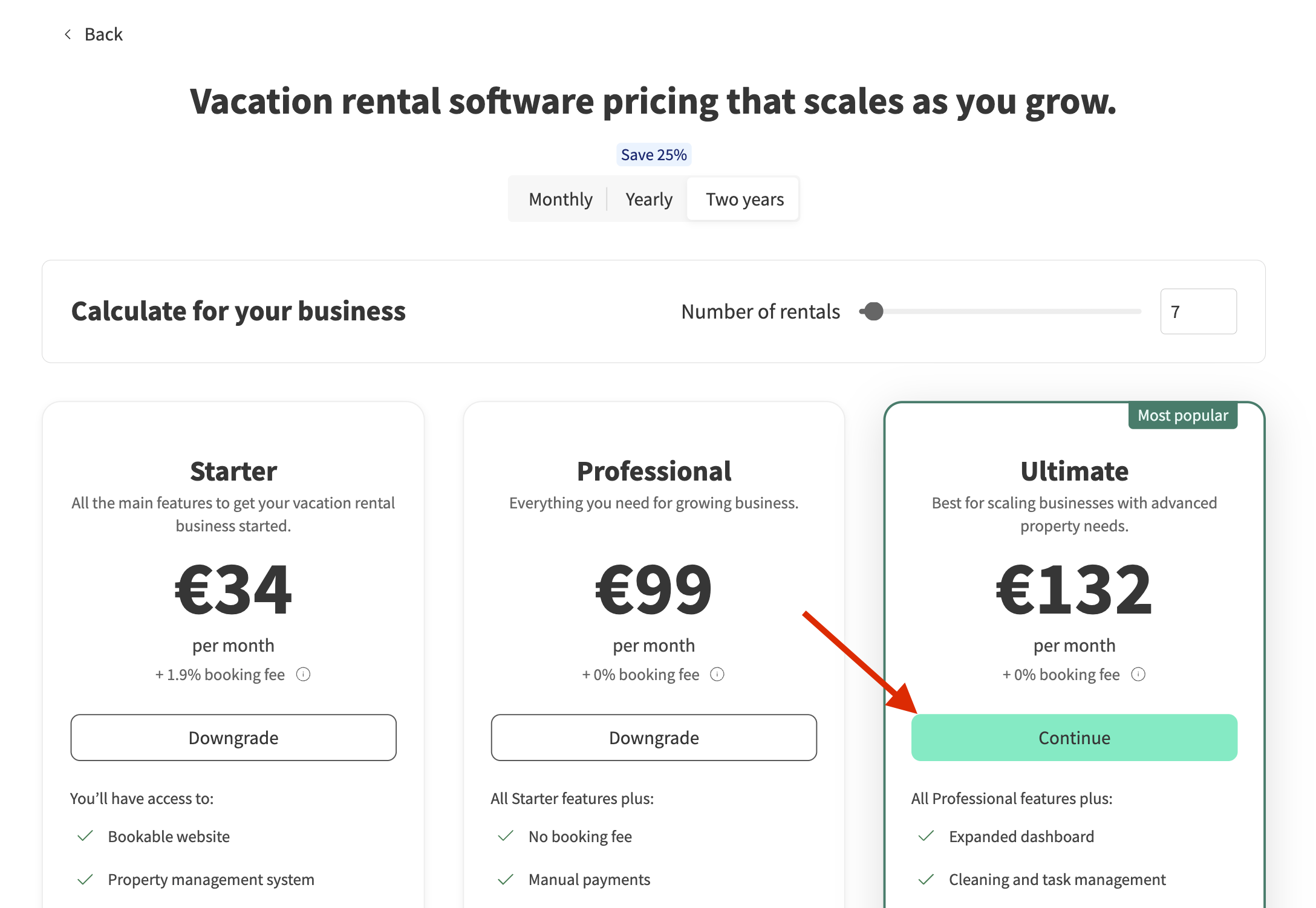Click checkmark beside Cleaning and task management
The image size is (1316, 908).
(926, 880)
